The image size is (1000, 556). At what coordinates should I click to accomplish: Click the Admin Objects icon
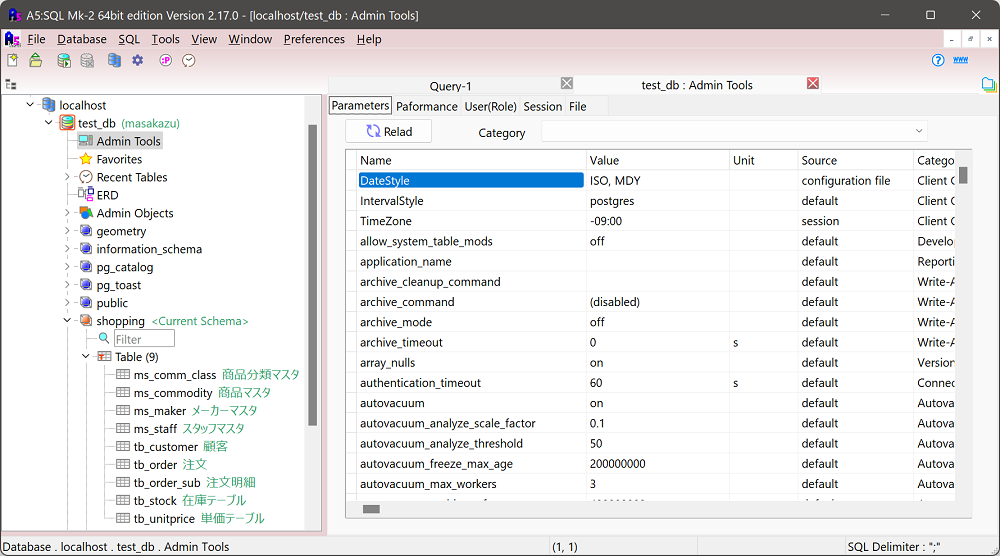pos(86,212)
